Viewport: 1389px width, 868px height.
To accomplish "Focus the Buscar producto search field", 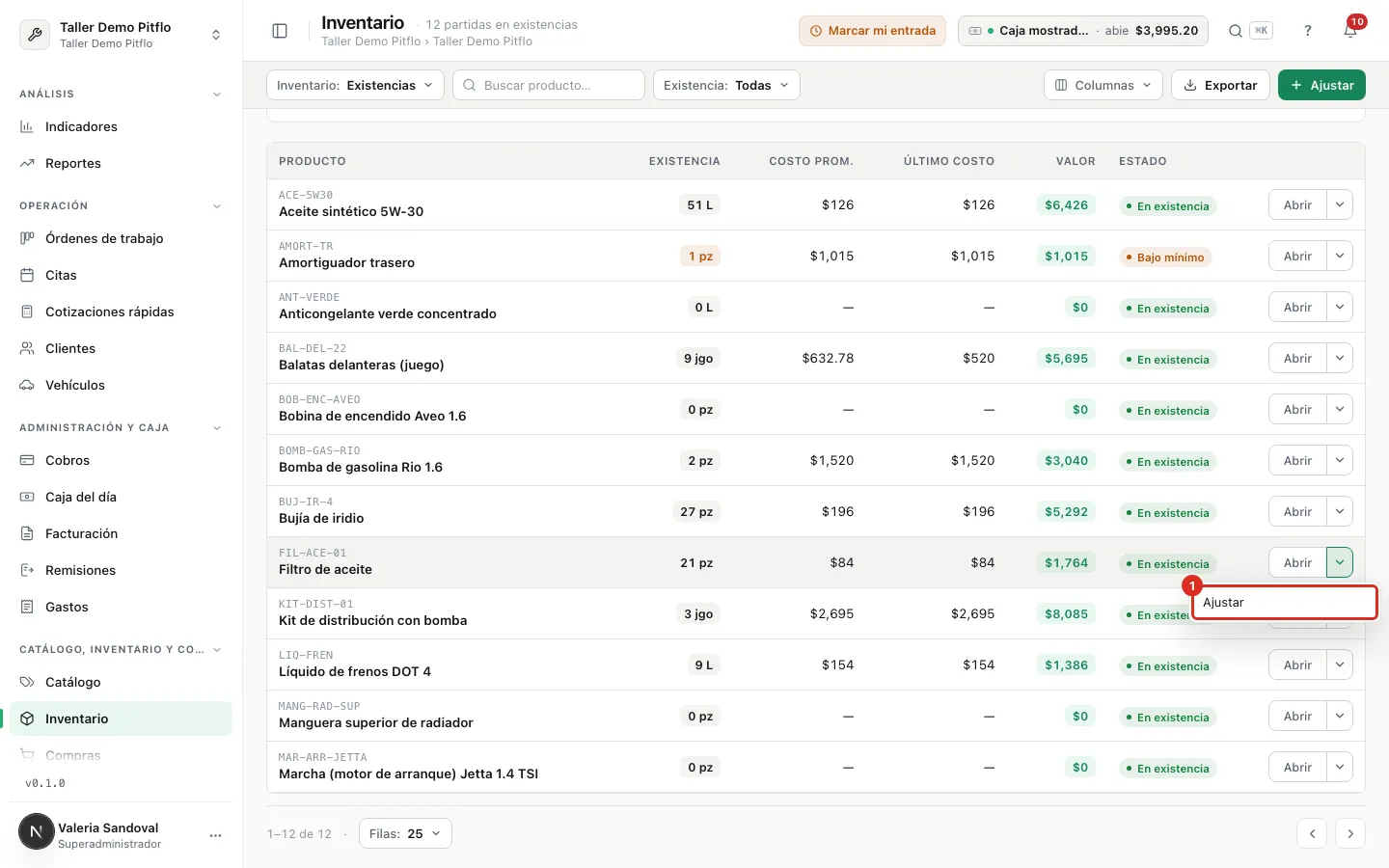I will coord(549,85).
